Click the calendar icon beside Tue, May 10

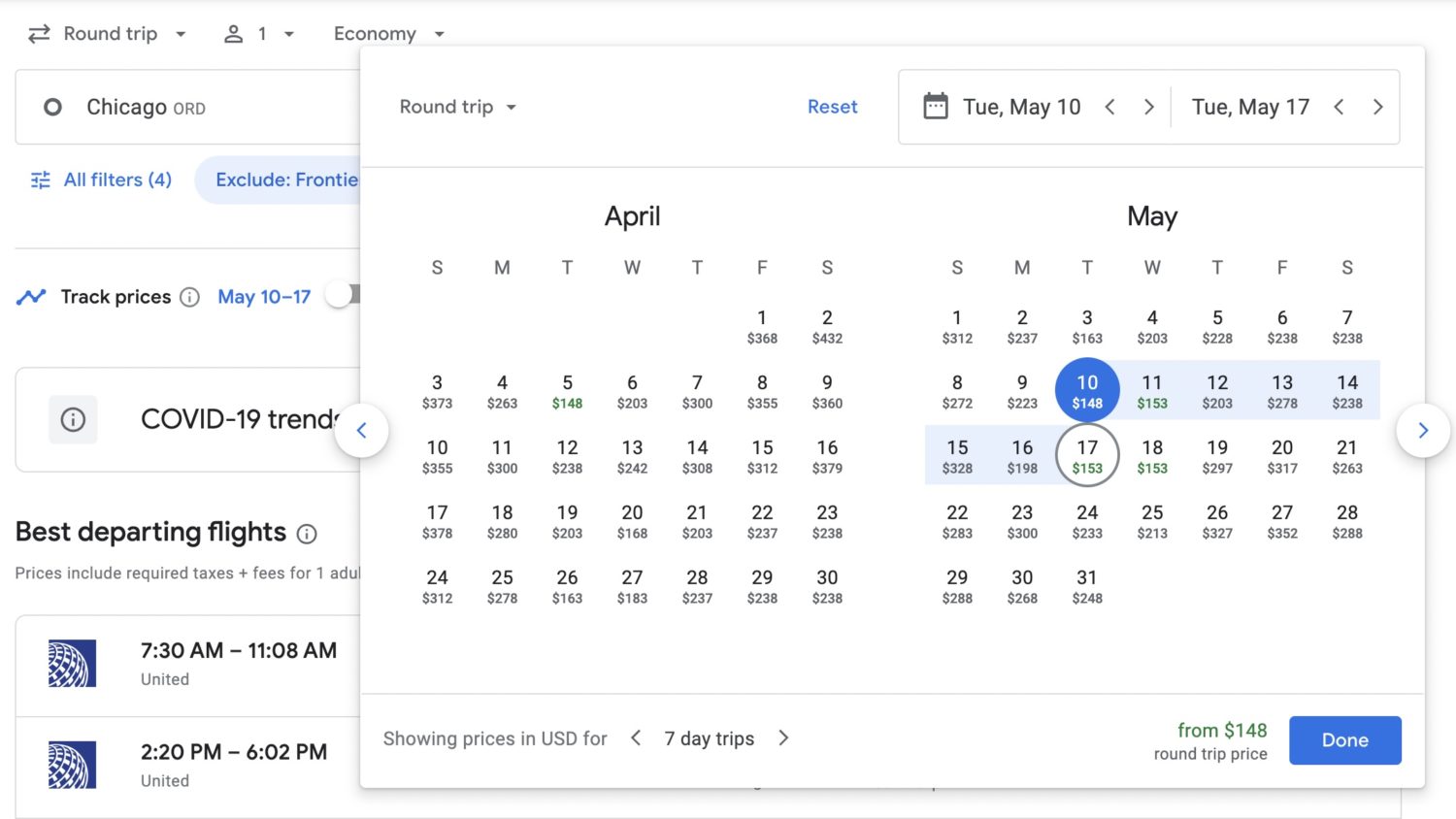pos(935,107)
